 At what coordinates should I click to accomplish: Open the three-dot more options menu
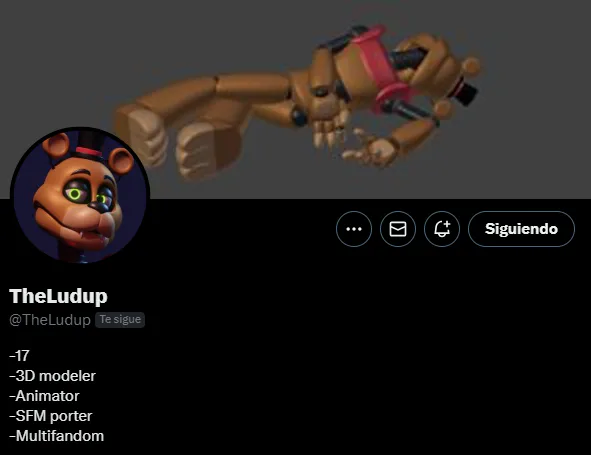pyautogui.click(x=354, y=229)
